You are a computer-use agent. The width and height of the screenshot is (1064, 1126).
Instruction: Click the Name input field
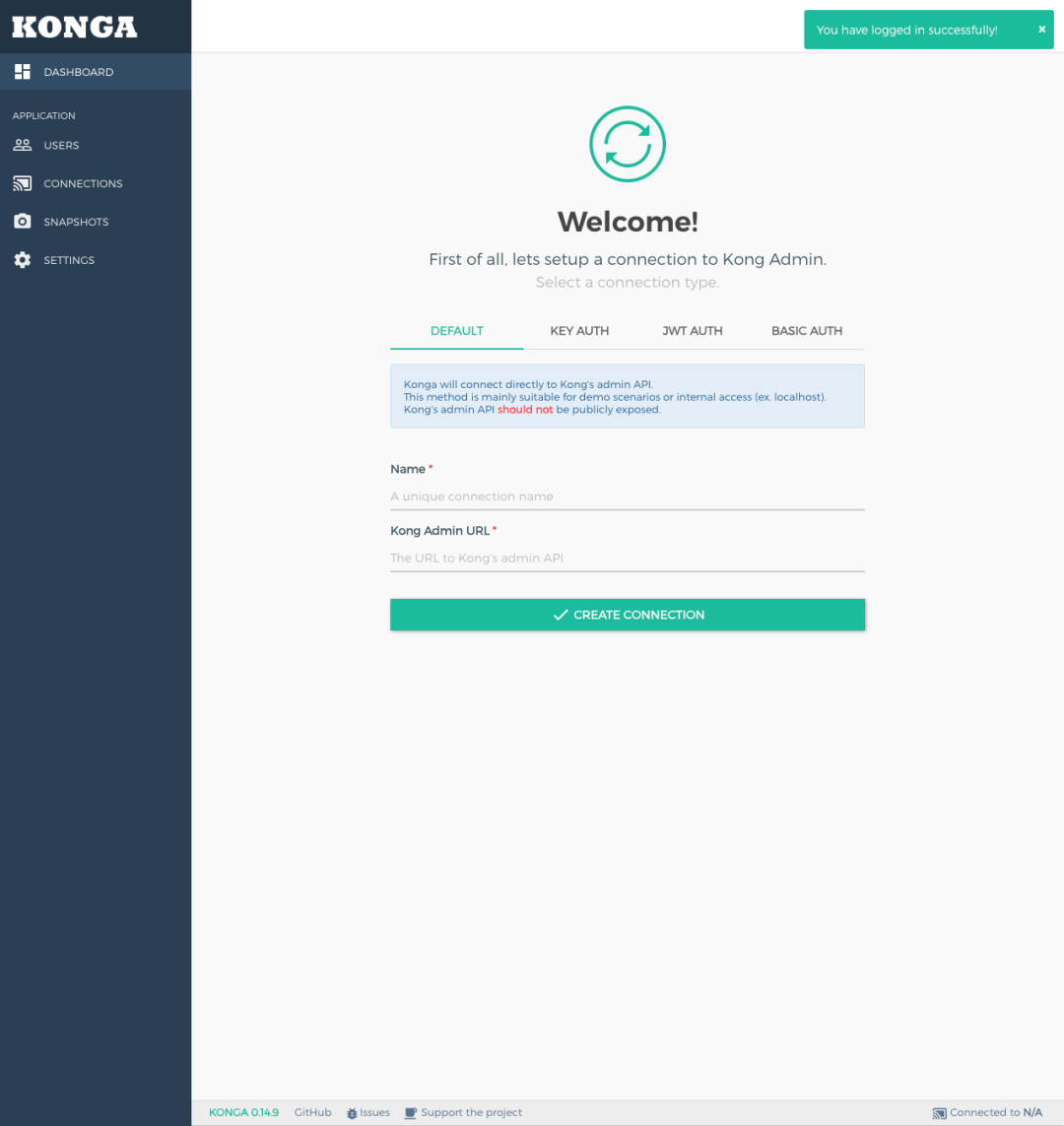click(628, 497)
